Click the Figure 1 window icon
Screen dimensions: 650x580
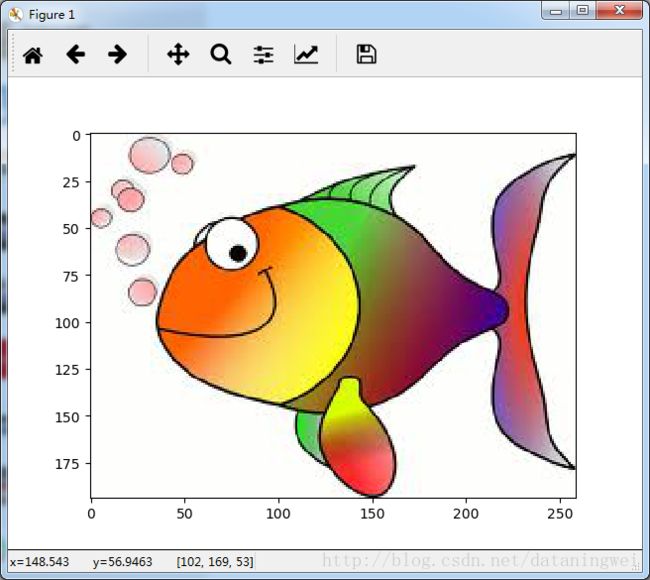pos(16,15)
